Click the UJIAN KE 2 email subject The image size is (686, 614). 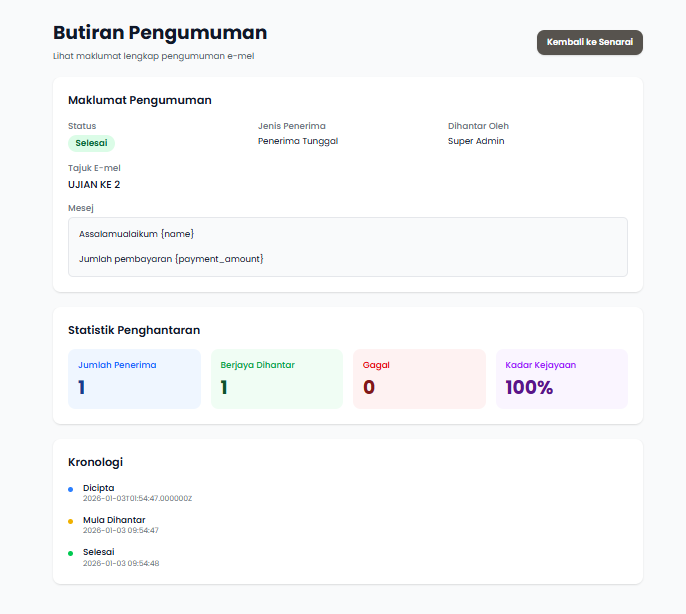tap(94, 184)
